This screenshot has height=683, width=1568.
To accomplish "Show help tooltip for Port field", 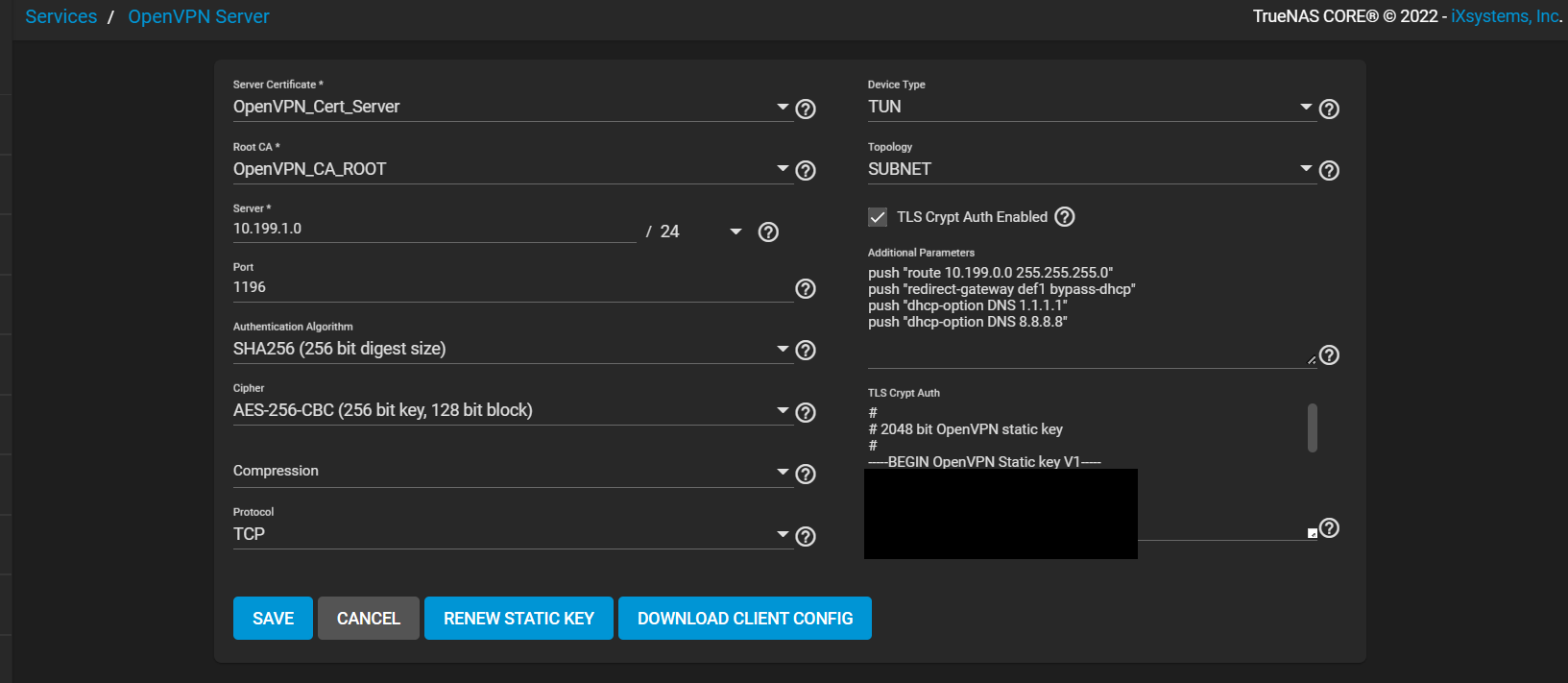I will (806, 288).
